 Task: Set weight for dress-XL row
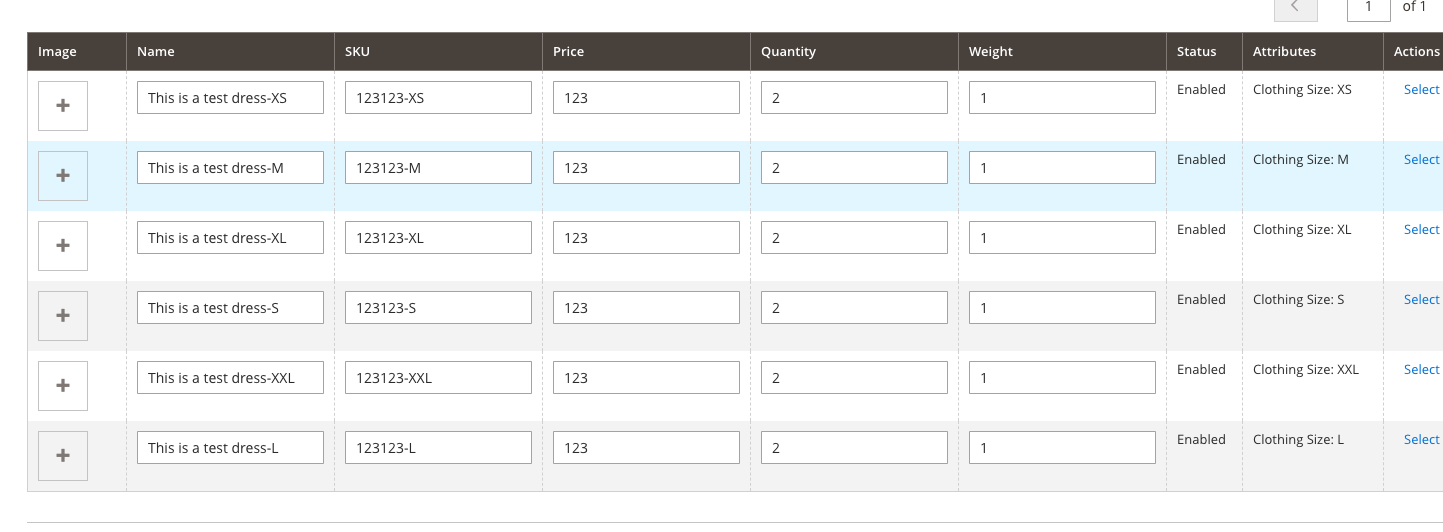click(1062, 238)
